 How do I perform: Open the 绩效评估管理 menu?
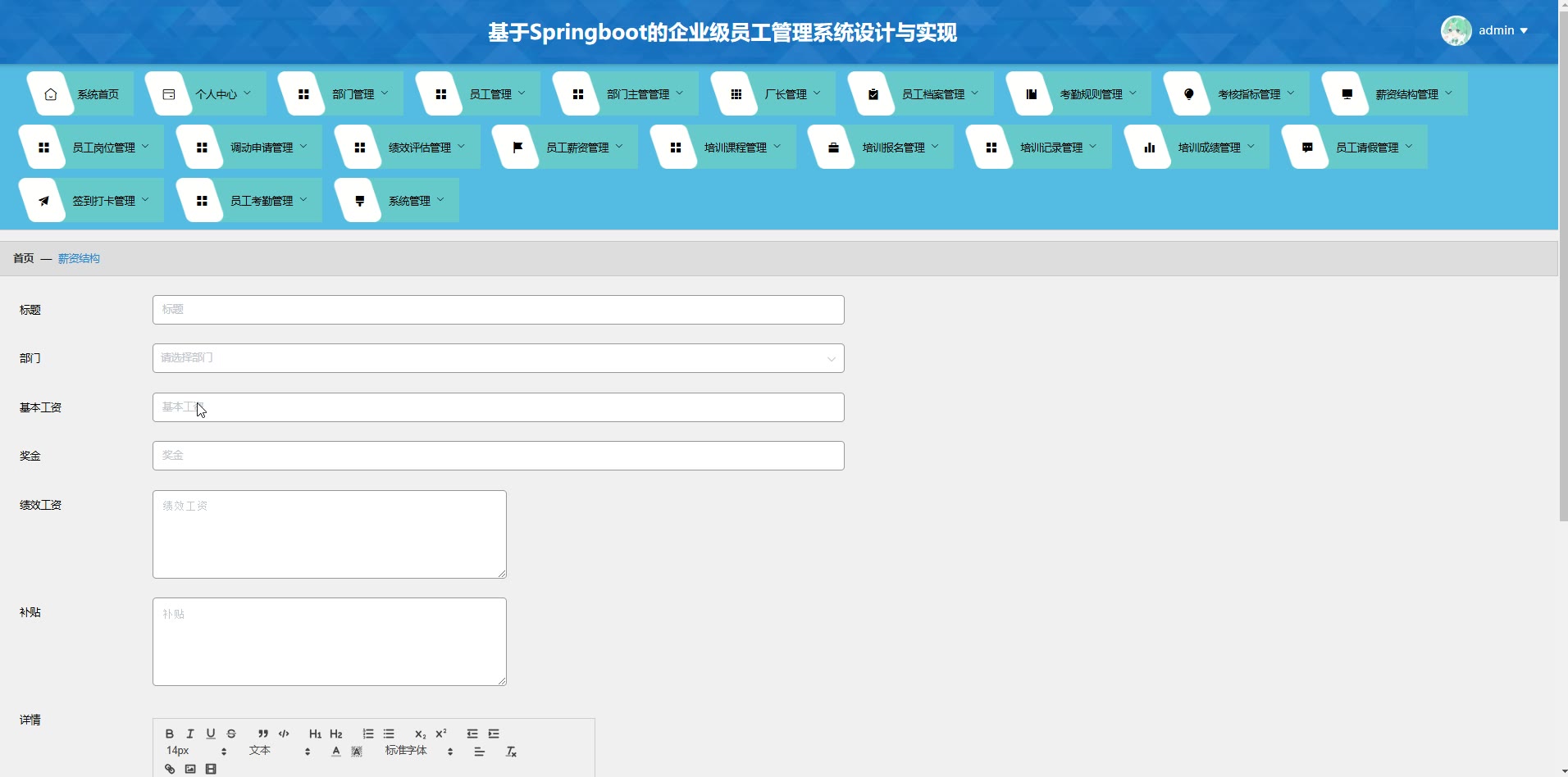(x=407, y=148)
